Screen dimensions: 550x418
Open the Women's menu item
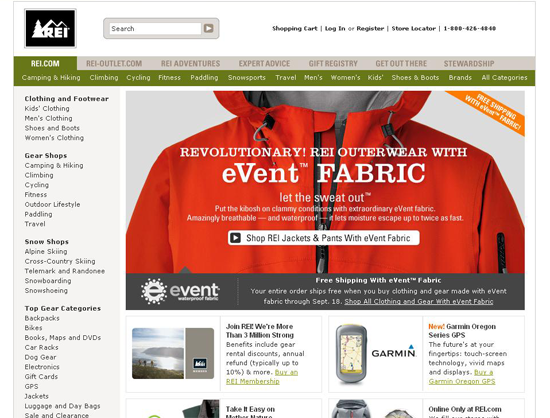[x=346, y=77]
